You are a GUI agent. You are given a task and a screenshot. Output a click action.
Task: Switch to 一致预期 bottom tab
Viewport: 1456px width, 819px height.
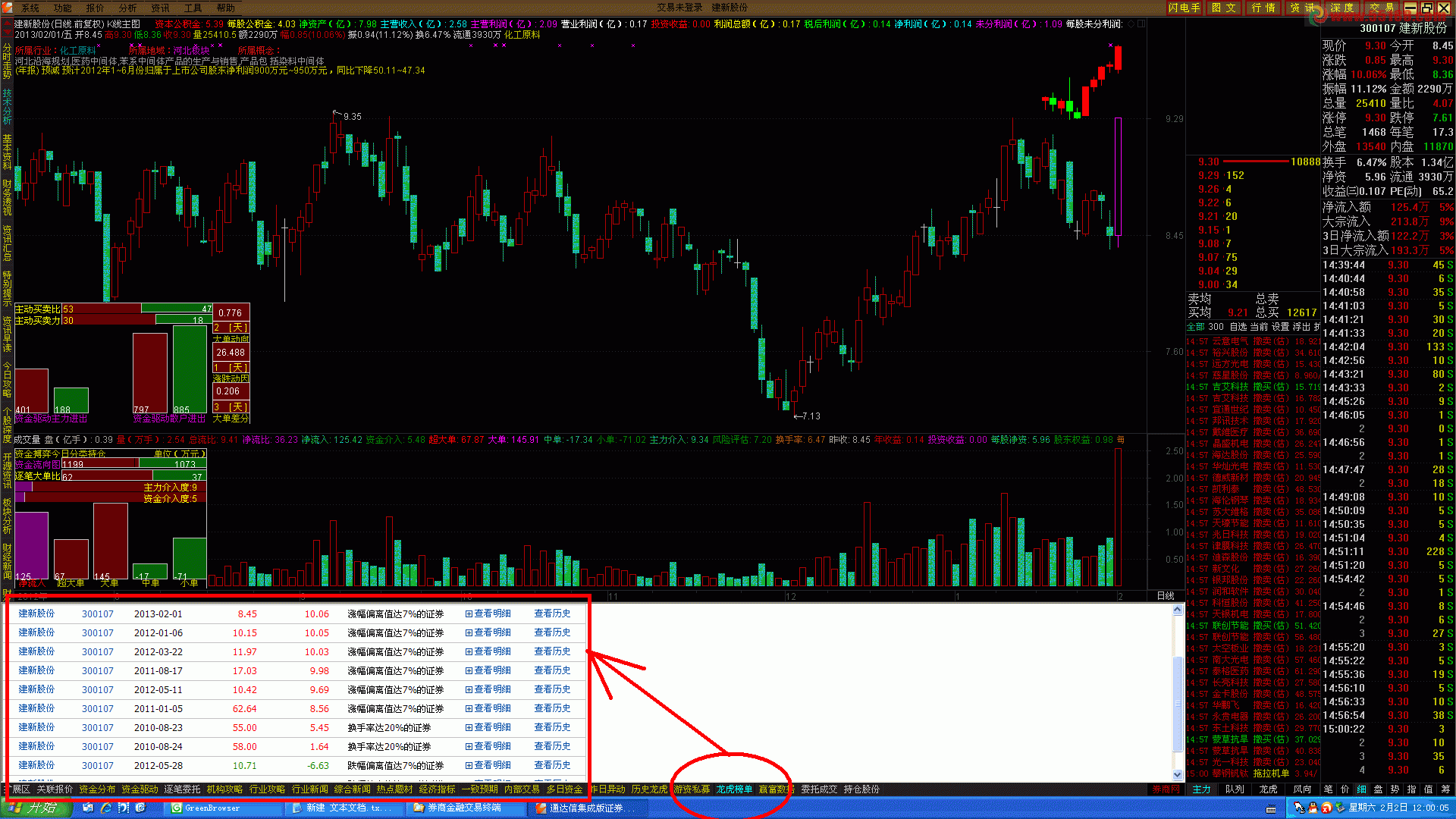pyautogui.click(x=479, y=789)
